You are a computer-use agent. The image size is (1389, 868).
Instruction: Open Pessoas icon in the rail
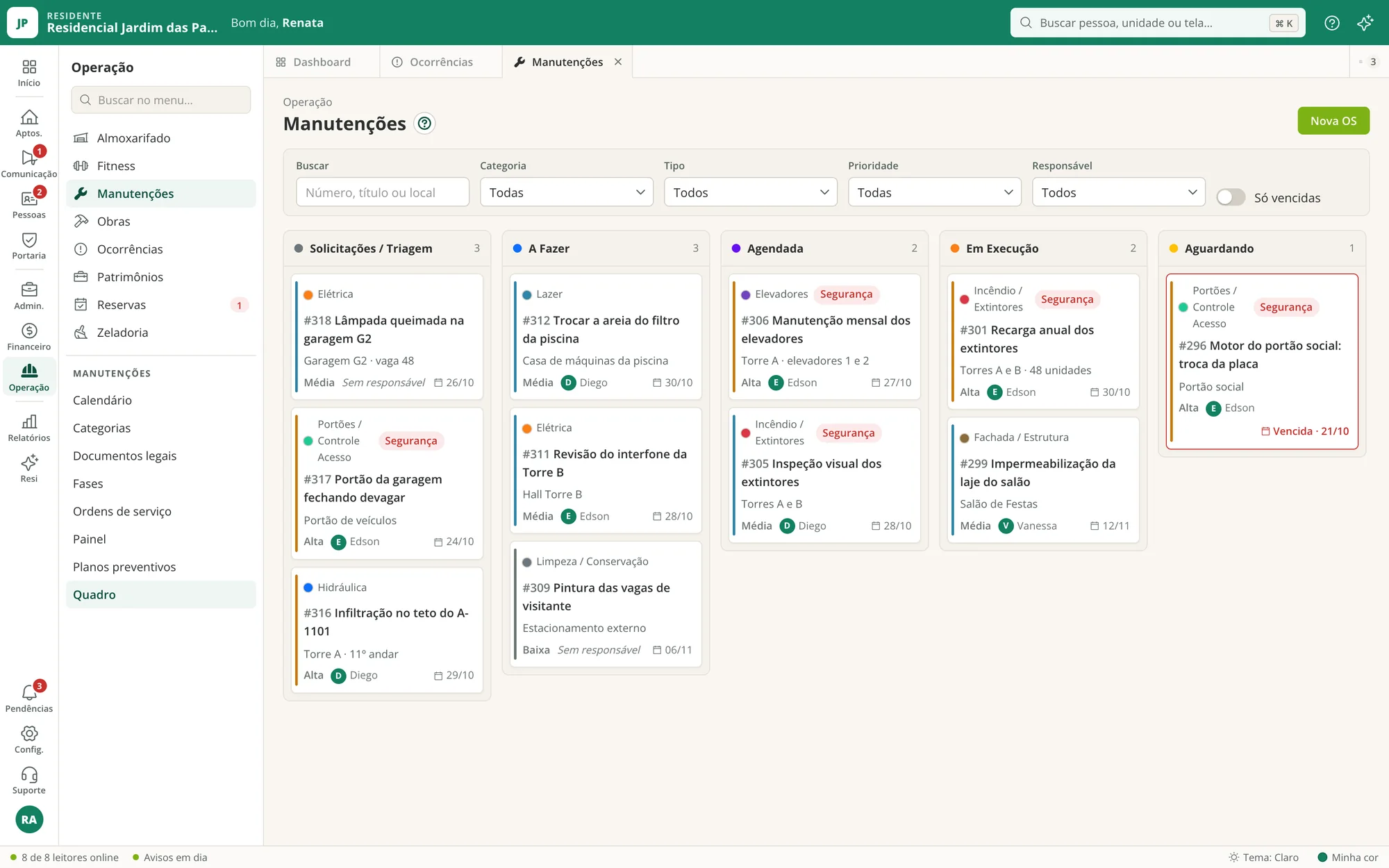pos(29,205)
